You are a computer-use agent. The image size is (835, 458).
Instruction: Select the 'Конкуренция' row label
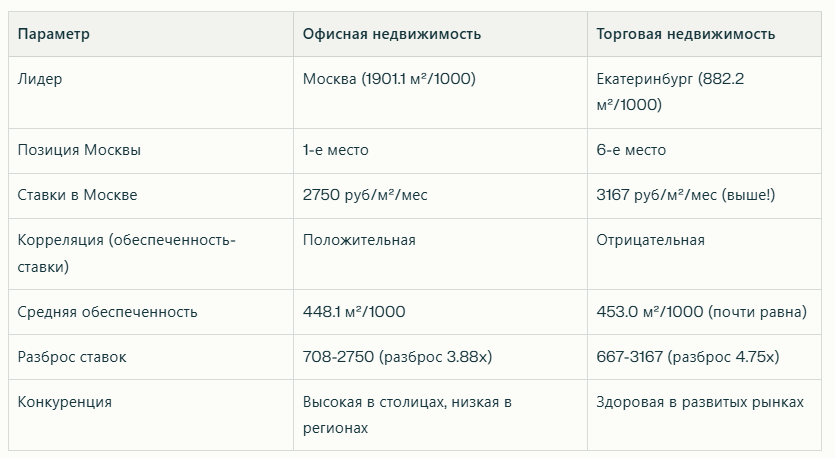pyautogui.click(x=64, y=402)
